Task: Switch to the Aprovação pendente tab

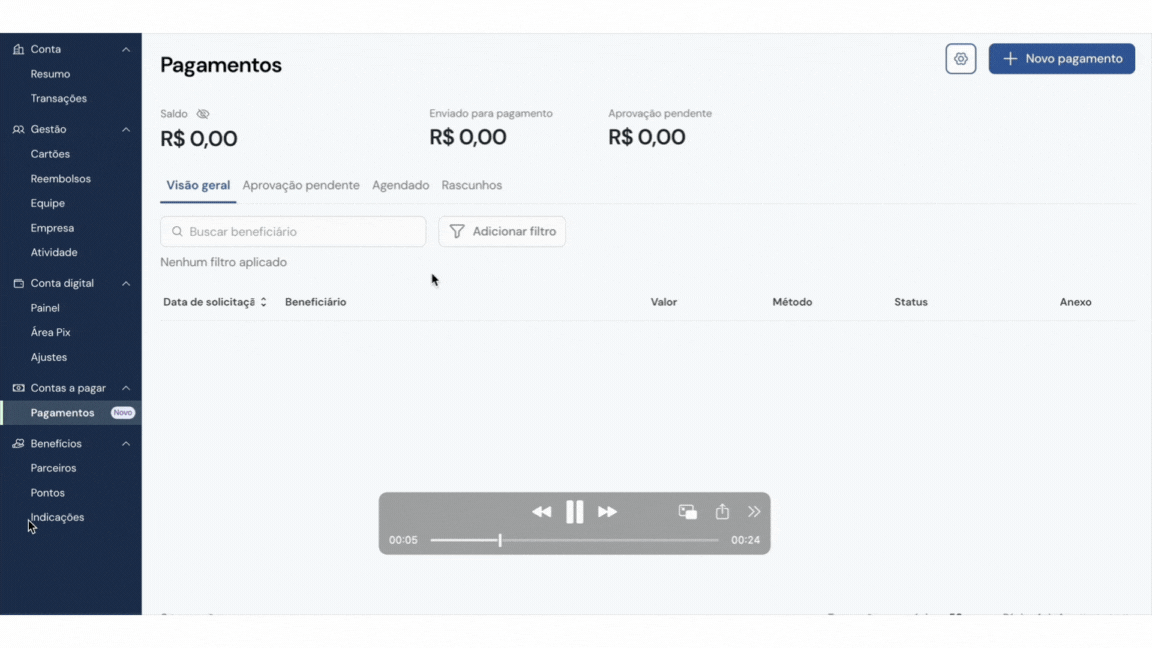Action: click(301, 185)
